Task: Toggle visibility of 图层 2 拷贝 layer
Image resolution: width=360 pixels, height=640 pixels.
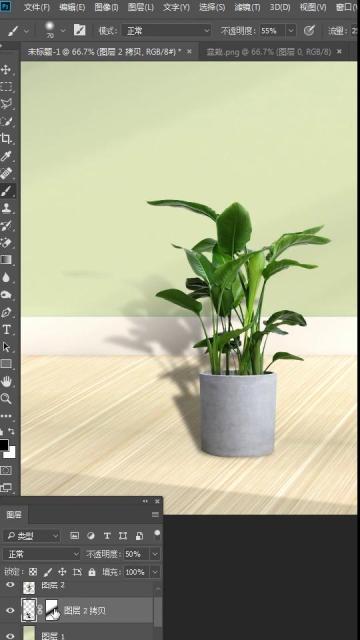Action: 10,610
